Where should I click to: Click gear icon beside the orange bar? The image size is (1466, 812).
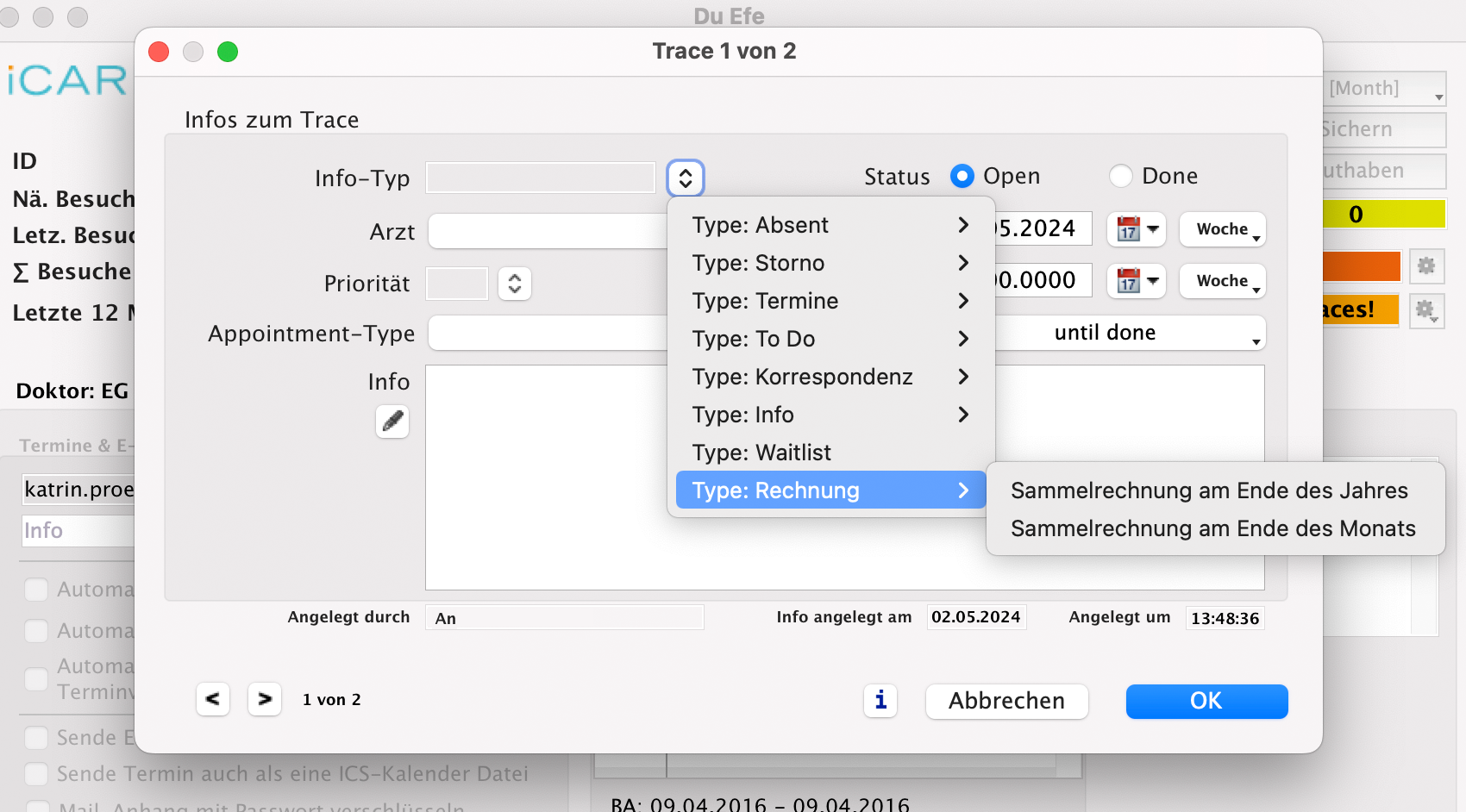[1426, 266]
